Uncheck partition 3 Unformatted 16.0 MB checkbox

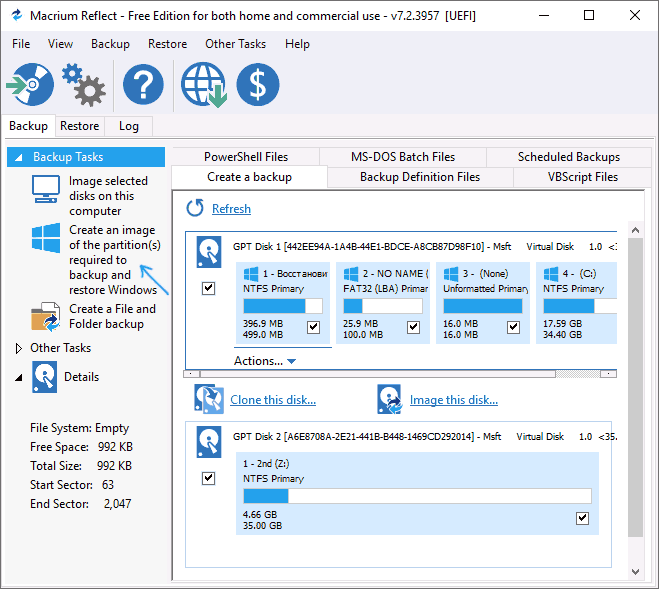click(514, 327)
